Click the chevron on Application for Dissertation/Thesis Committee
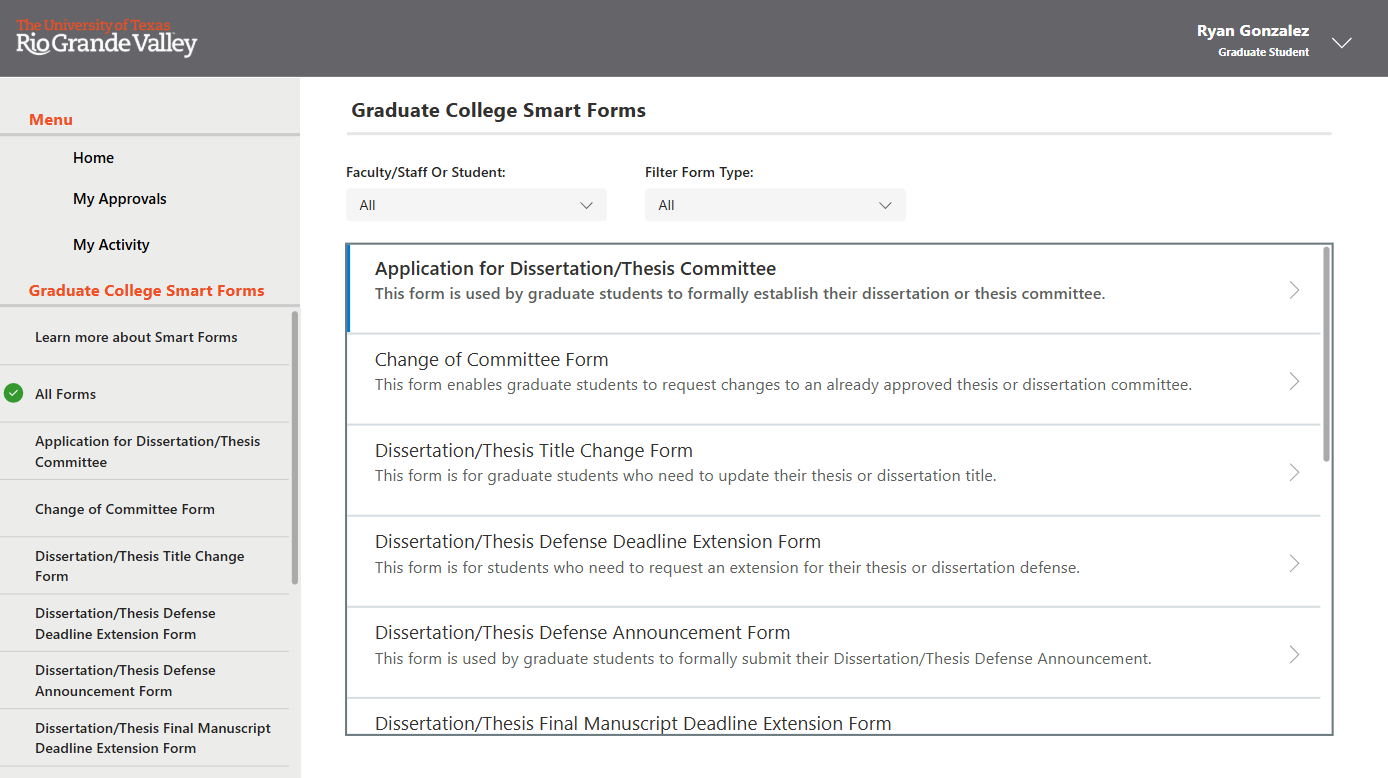The image size is (1388, 778). click(1294, 289)
